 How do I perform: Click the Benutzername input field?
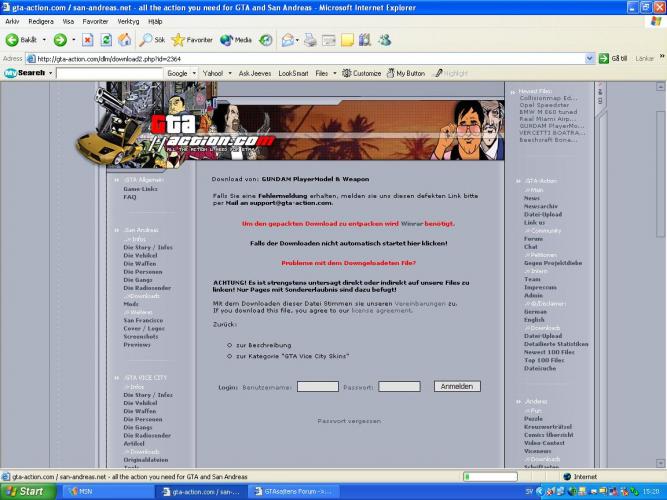pos(318,386)
